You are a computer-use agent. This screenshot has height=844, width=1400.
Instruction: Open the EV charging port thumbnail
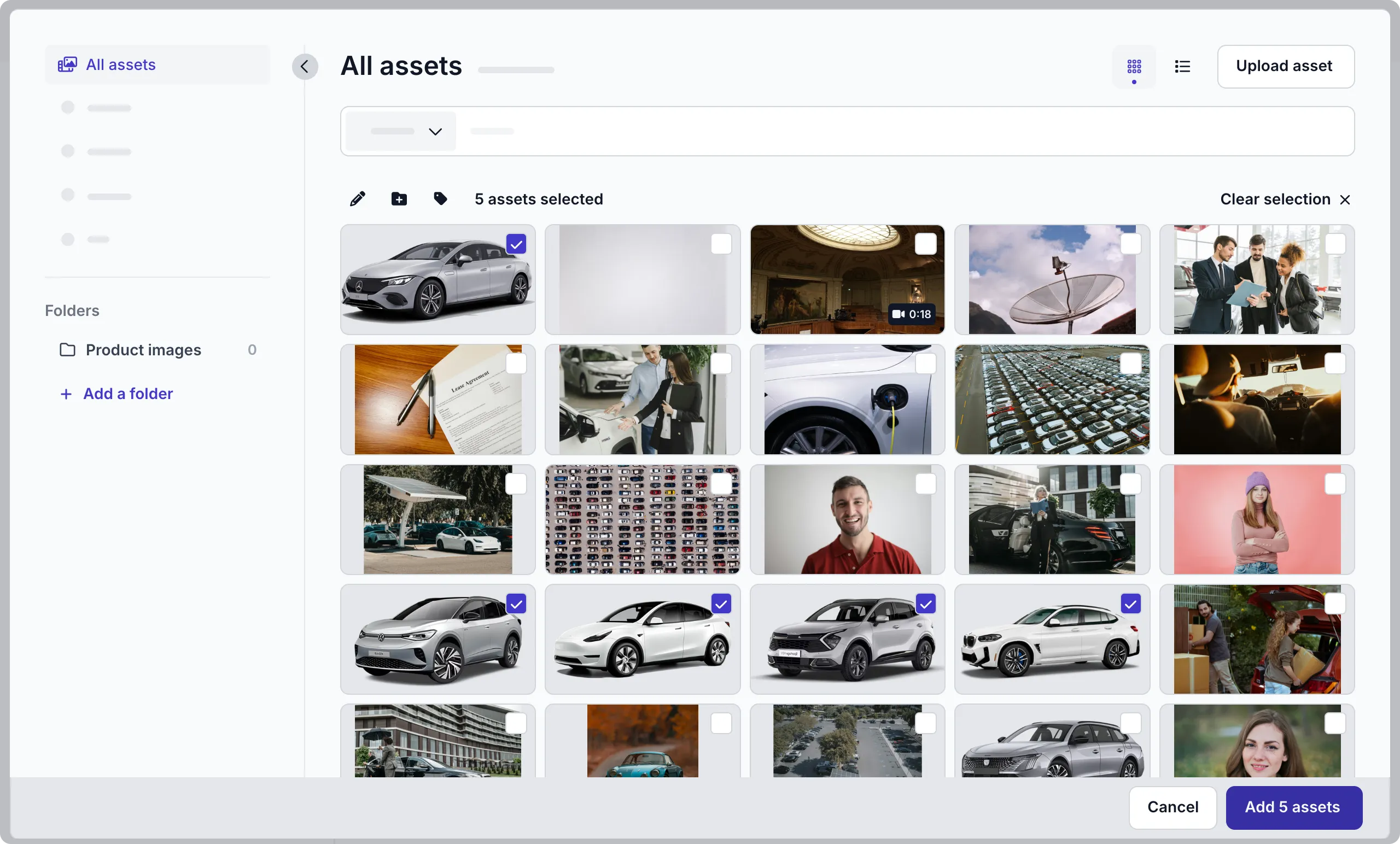point(847,399)
